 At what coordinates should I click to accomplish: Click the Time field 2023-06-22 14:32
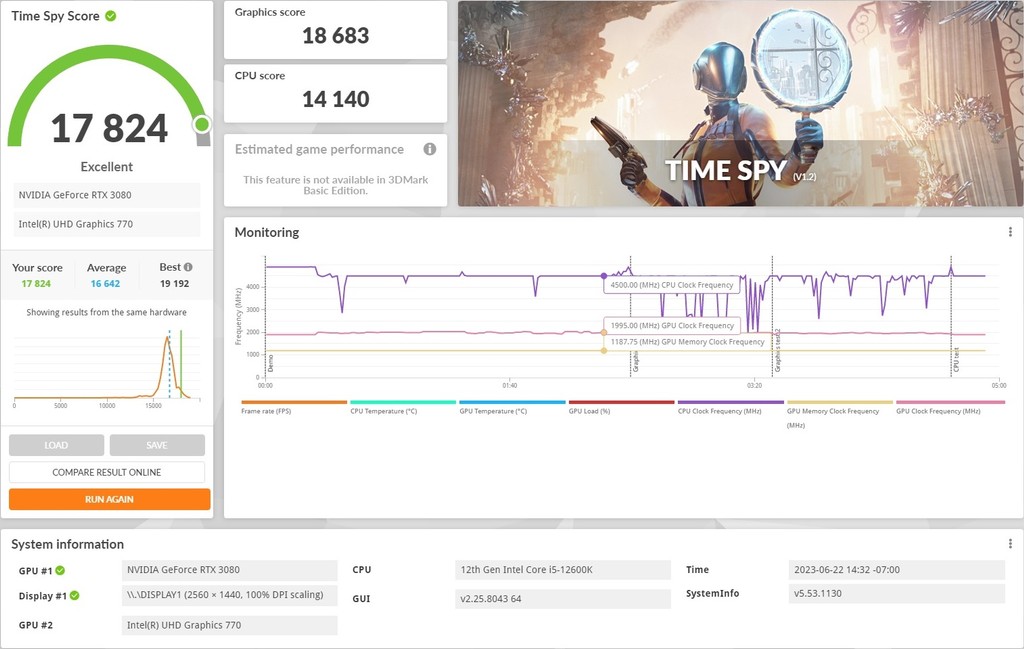(x=897, y=570)
